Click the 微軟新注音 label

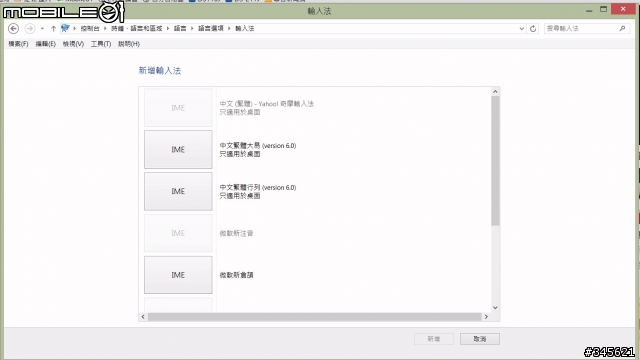pos(236,233)
